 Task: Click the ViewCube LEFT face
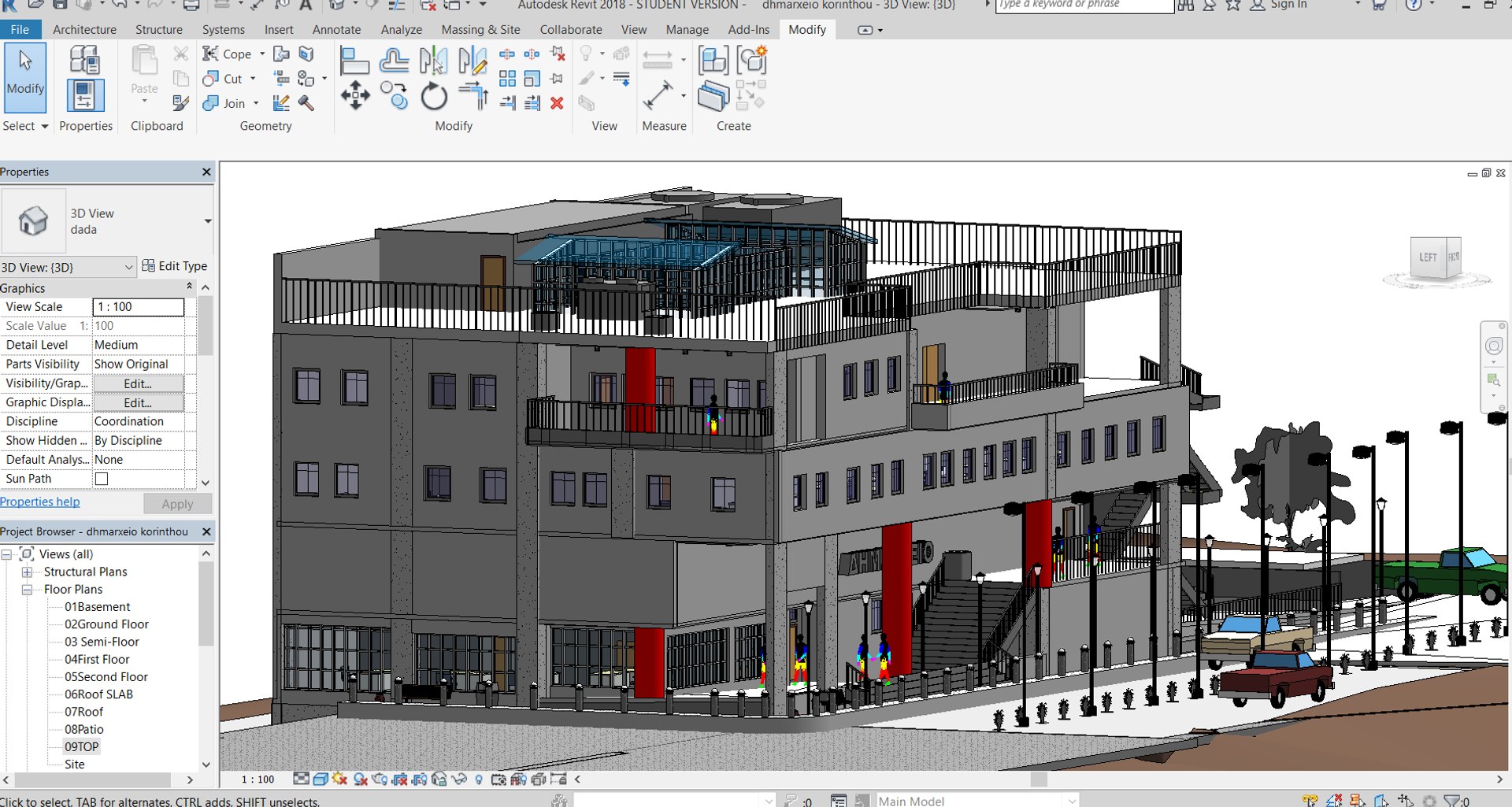pos(1428,258)
